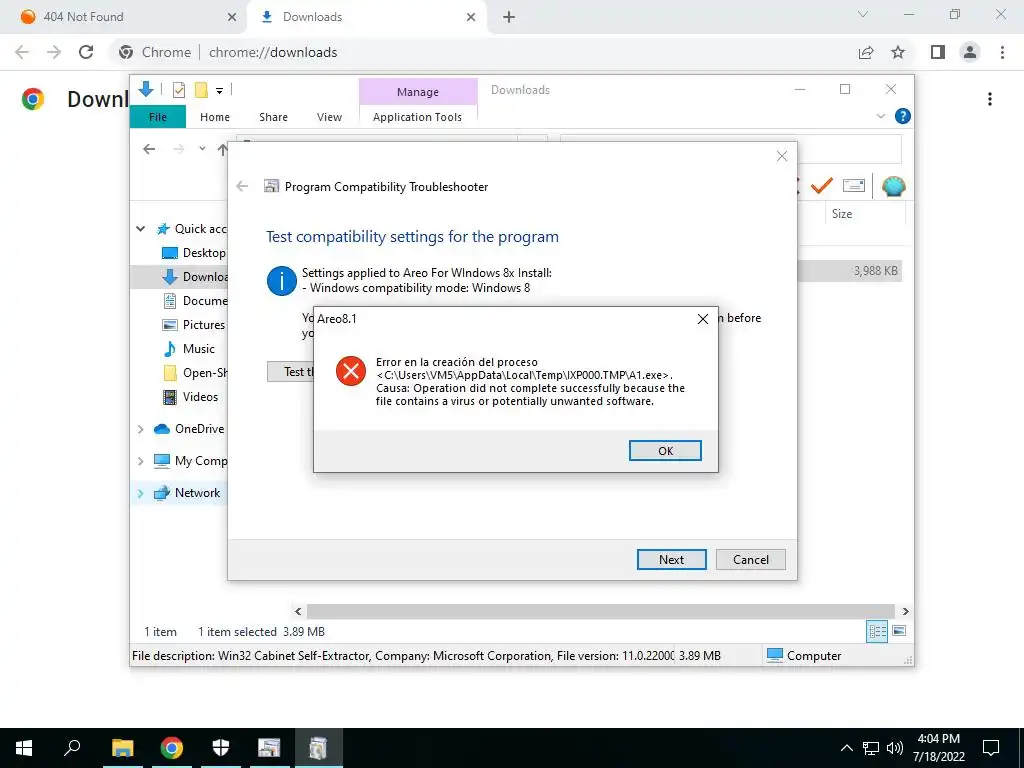Open the Home tab in Explorer ribbon
1024x768 pixels.
(215, 117)
